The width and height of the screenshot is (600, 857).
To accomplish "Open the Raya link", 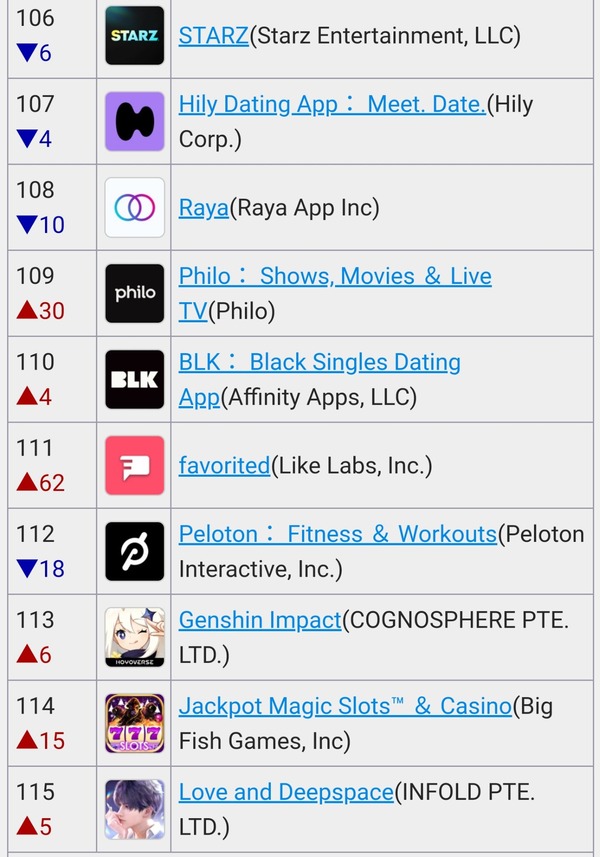I will (x=204, y=208).
